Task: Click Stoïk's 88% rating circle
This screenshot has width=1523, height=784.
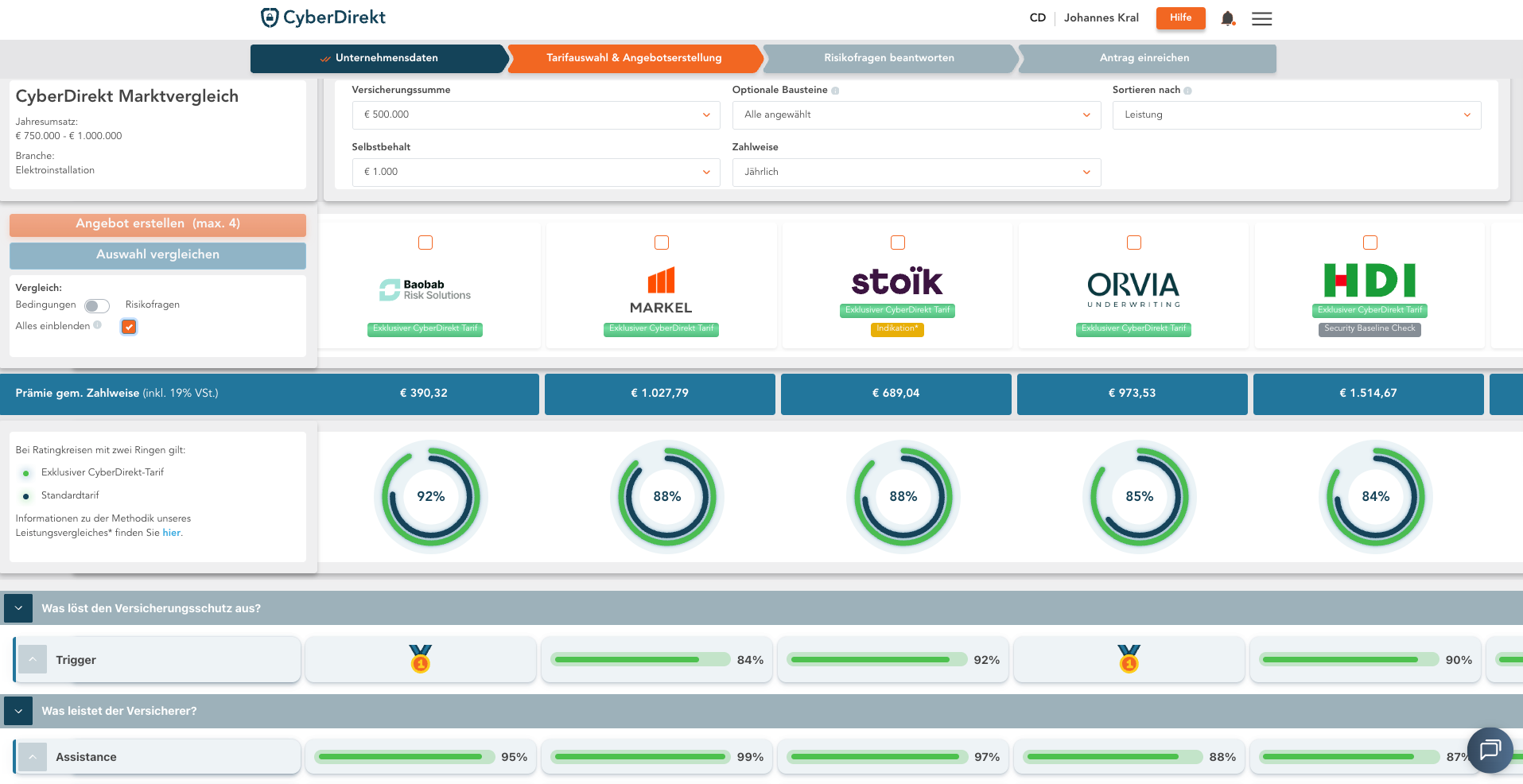Action: click(903, 497)
